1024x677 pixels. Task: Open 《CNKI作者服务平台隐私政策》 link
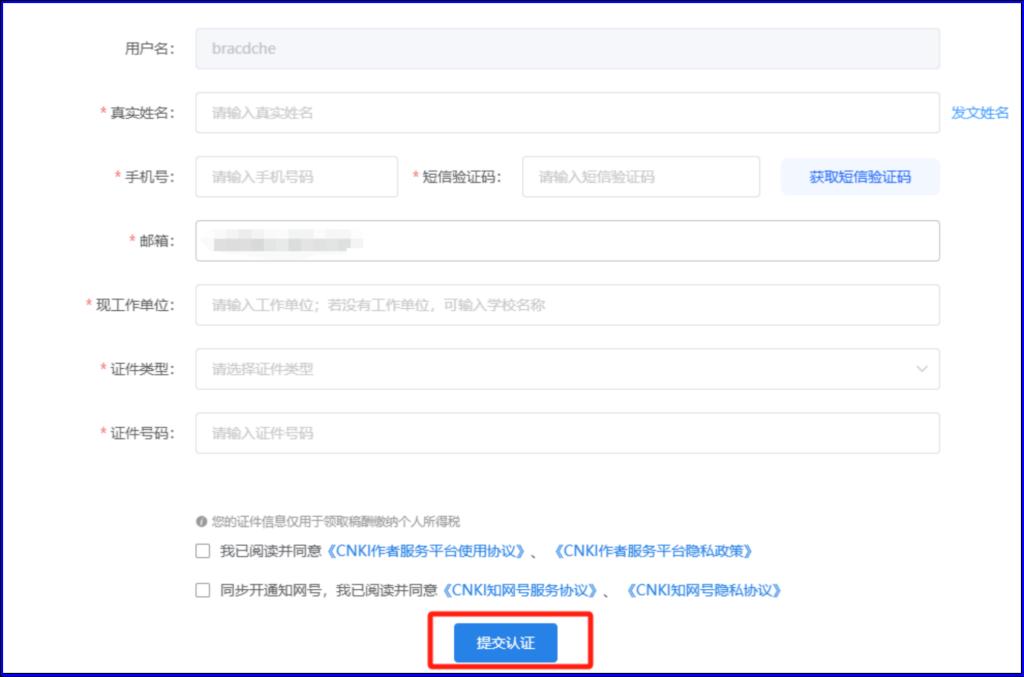coord(654,551)
